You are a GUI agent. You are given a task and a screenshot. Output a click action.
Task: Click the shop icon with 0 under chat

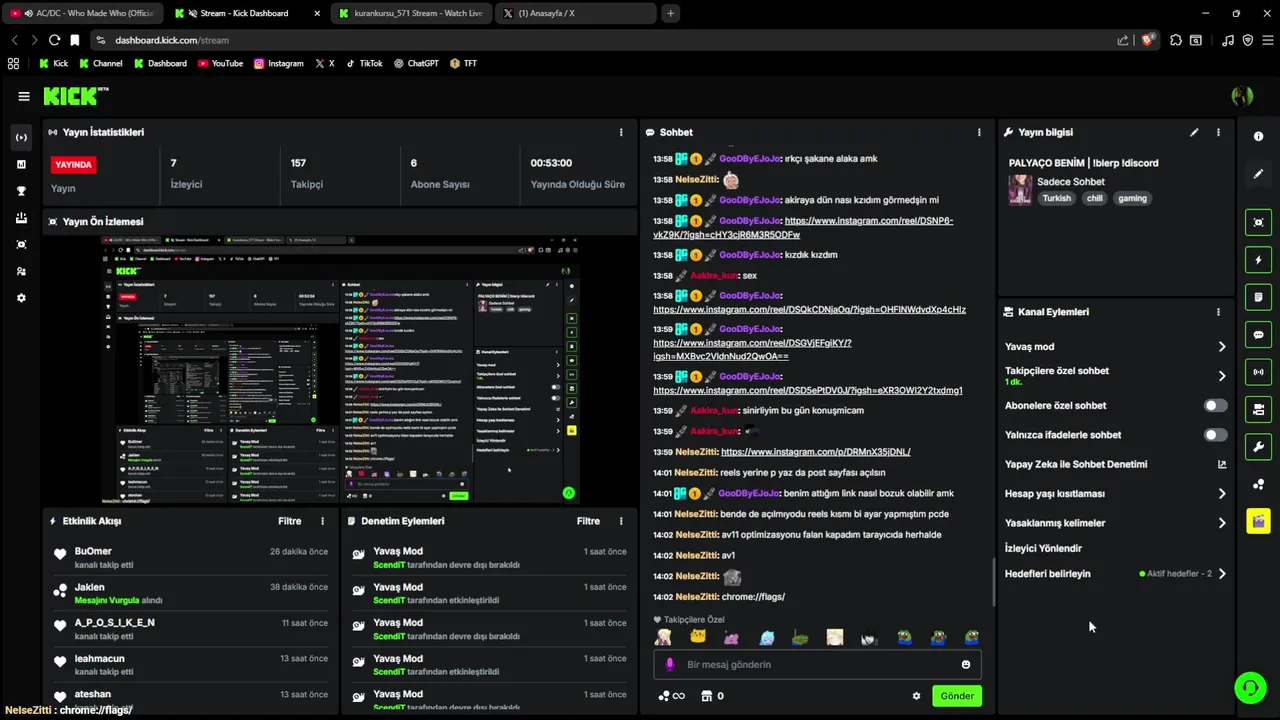(712, 696)
